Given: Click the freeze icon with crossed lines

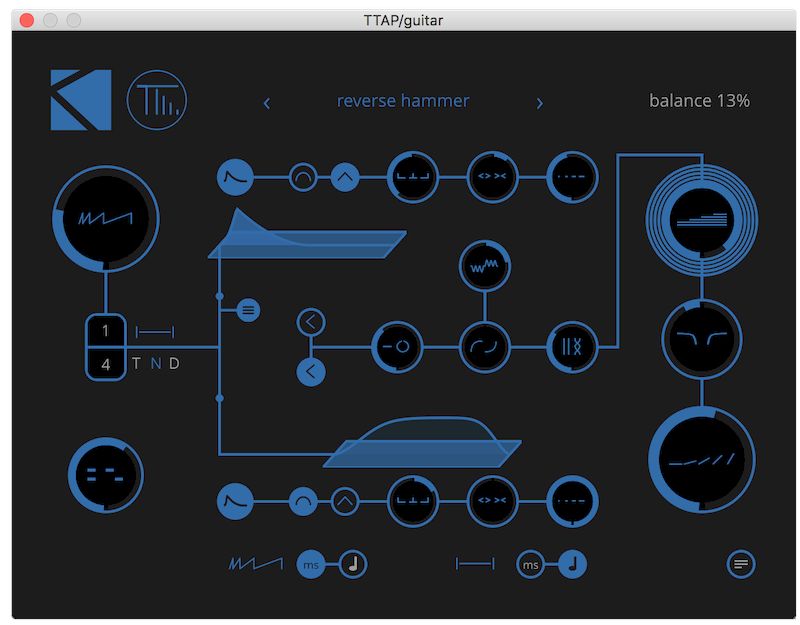Looking at the screenshot, I should coord(573,348).
